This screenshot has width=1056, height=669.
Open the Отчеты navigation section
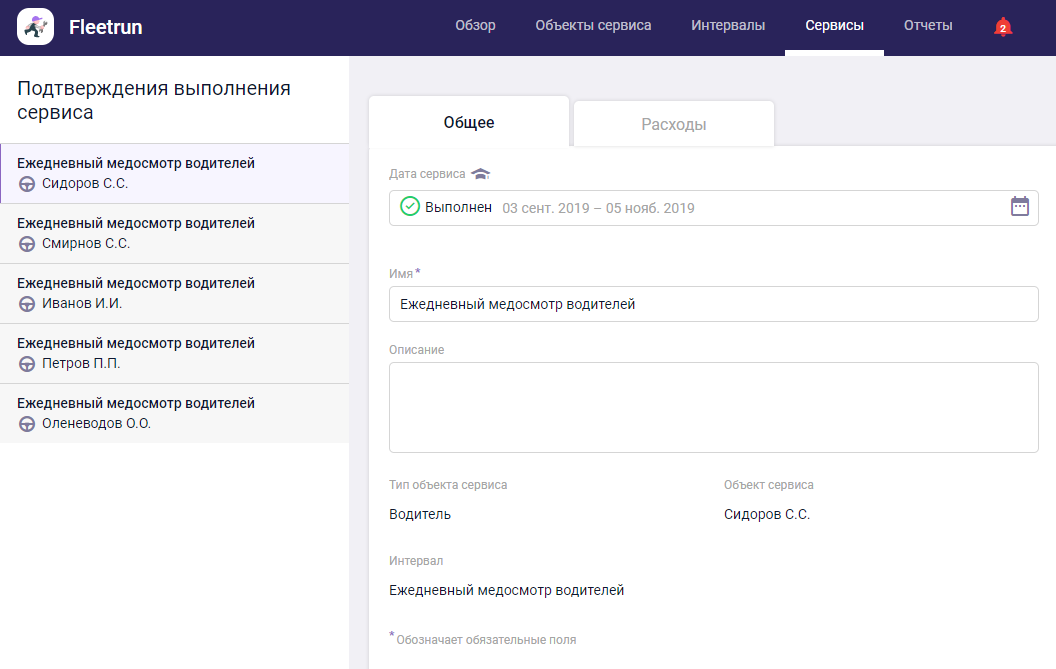click(927, 26)
